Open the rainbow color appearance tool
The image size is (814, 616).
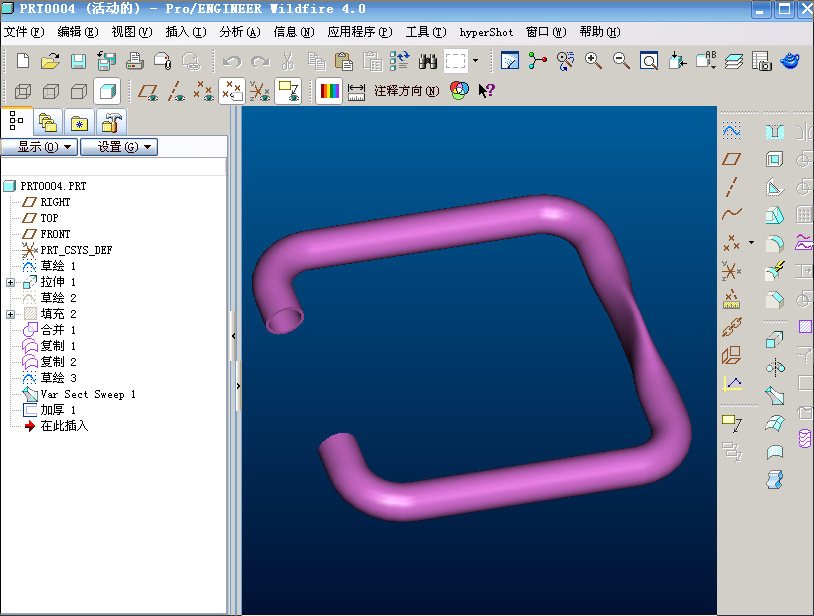[329, 91]
